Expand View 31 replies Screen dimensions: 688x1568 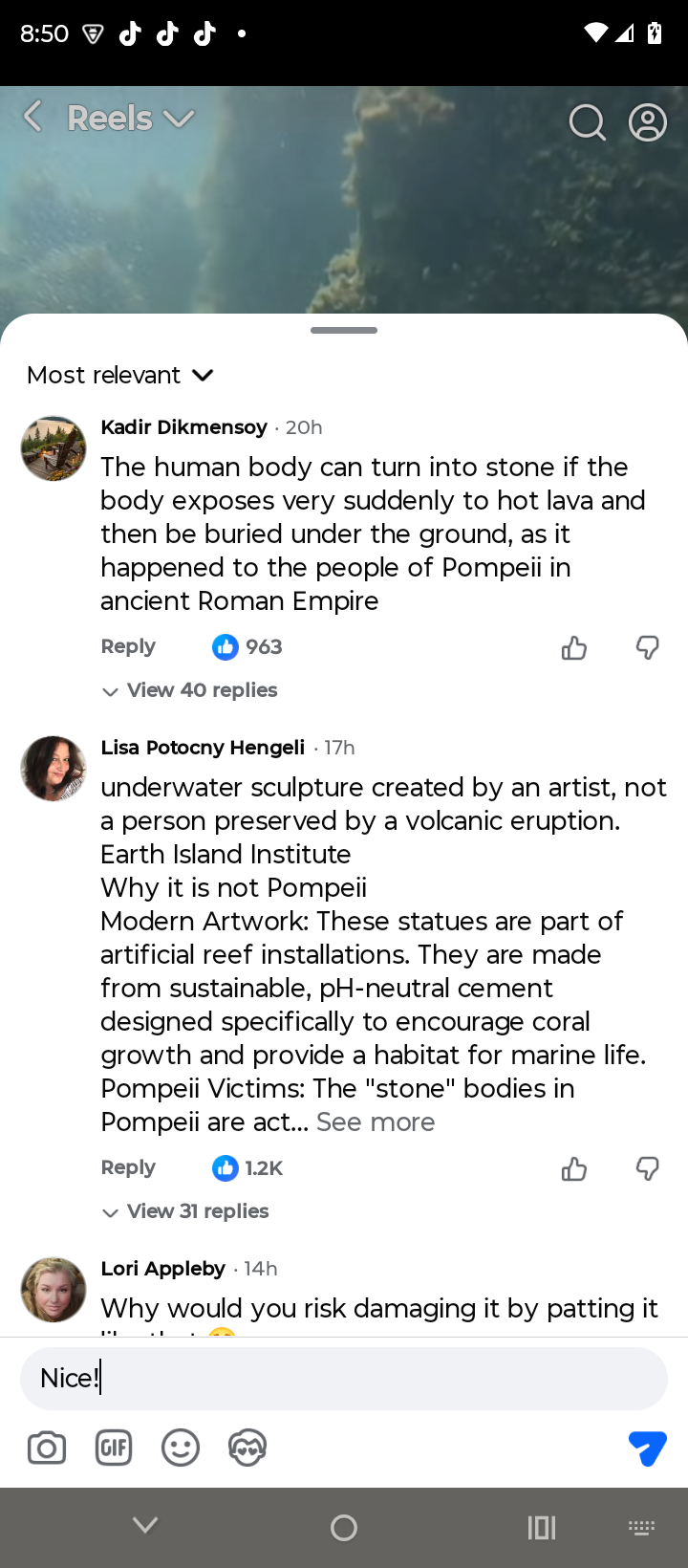coord(186,1211)
